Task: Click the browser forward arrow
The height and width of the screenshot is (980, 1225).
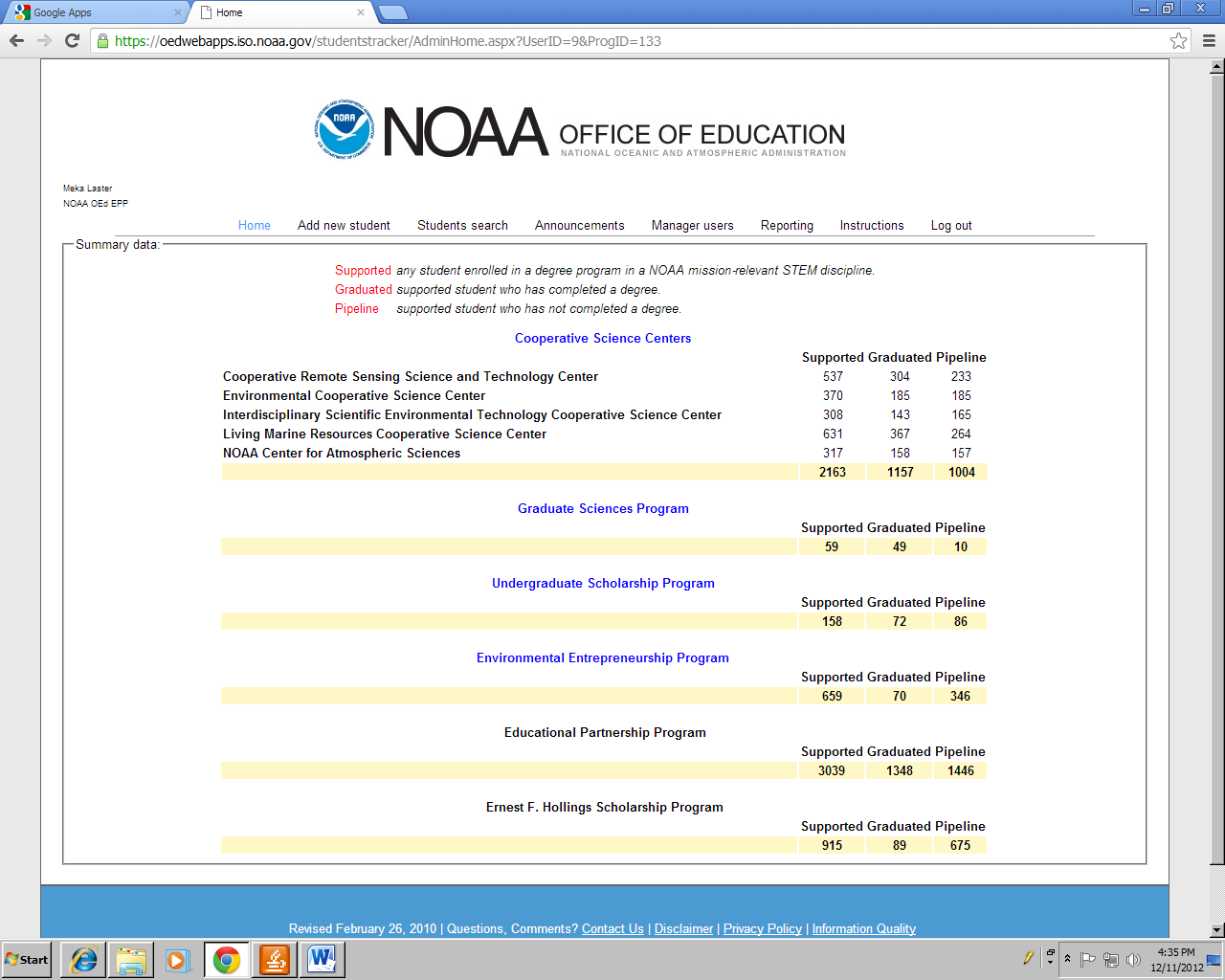Action: click(x=44, y=40)
